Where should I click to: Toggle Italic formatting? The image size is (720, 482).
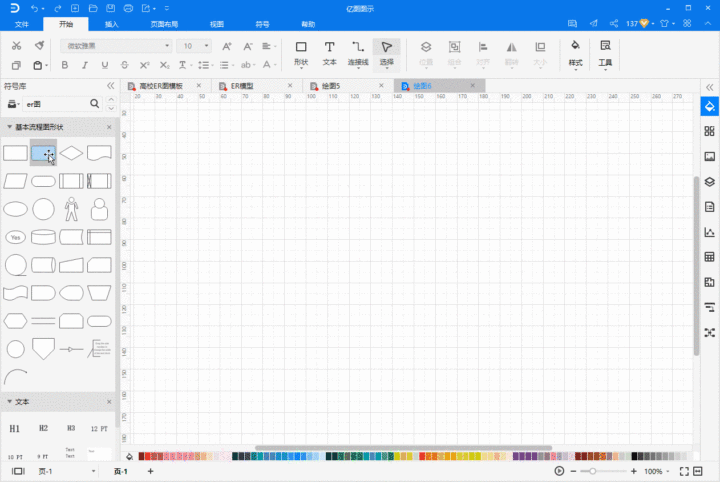(x=84, y=65)
